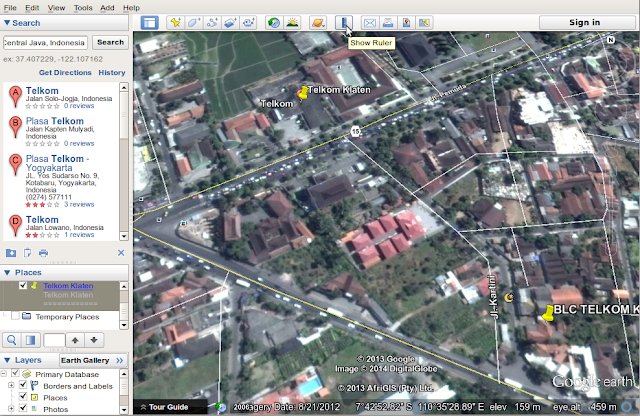This screenshot has height=416, width=640.
Task: Copy search results to clipboard icon
Action: pos(27,253)
